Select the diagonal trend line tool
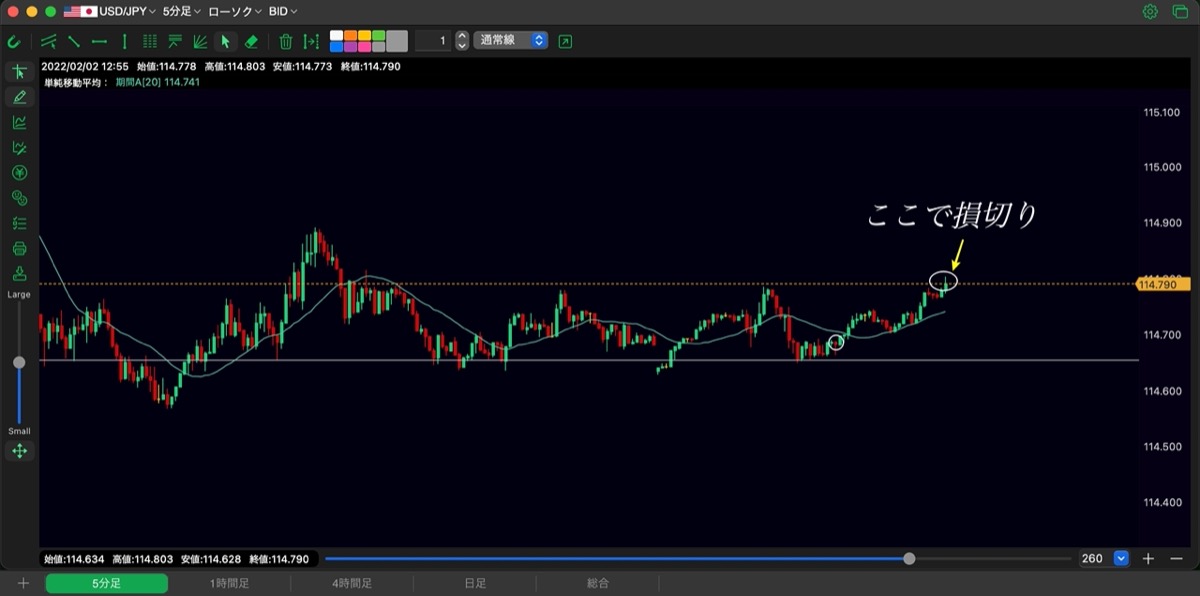This screenshot has height=596, width=1200. coord(74,42)
